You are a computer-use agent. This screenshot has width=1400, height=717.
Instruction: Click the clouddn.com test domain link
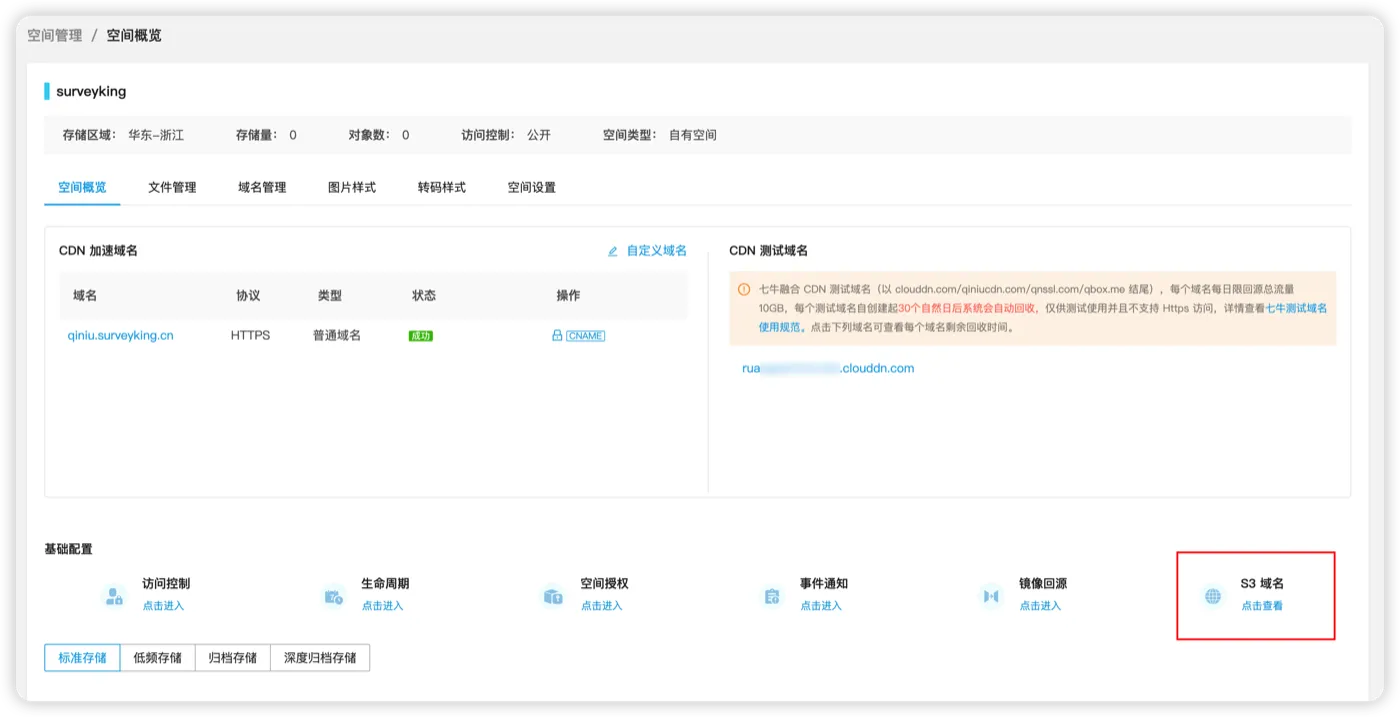[x=828, y=368]
